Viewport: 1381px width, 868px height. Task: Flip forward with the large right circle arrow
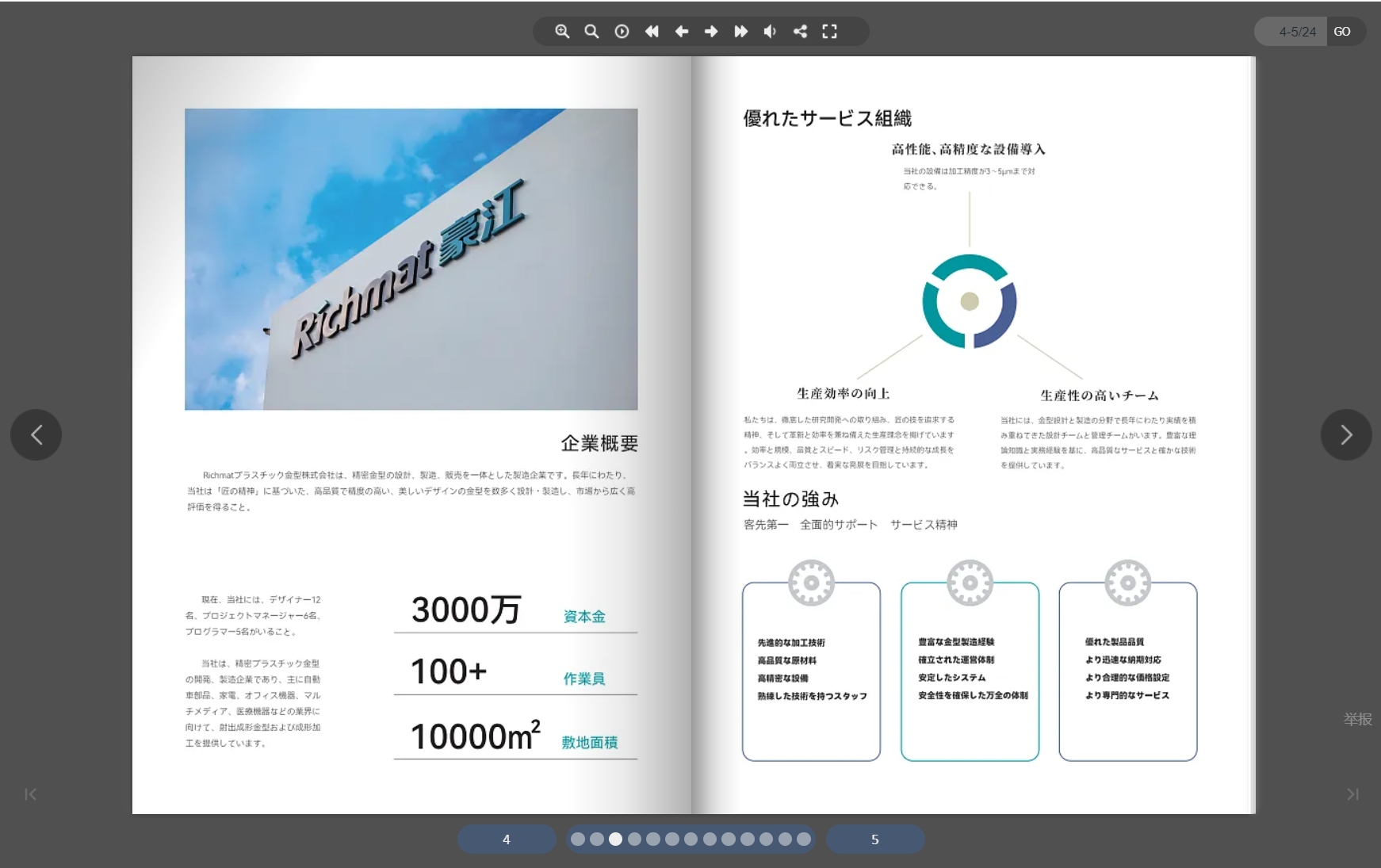[x=1346, y=434]
